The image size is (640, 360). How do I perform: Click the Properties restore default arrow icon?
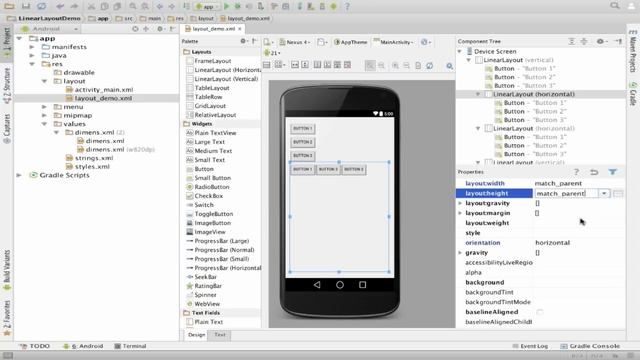pyautogui.click(x=594, y=172)
